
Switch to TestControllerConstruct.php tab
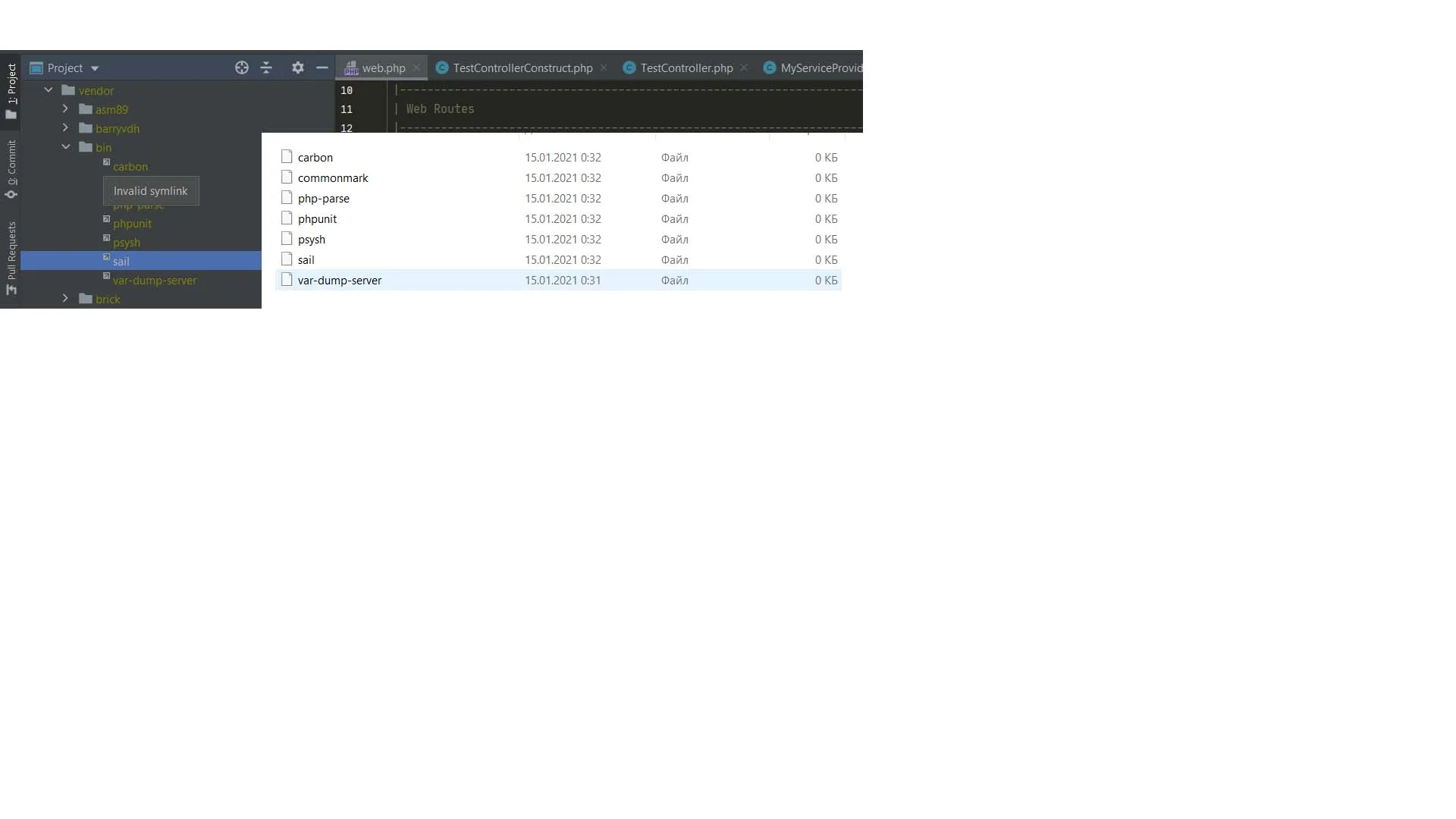tap(522, 68)
